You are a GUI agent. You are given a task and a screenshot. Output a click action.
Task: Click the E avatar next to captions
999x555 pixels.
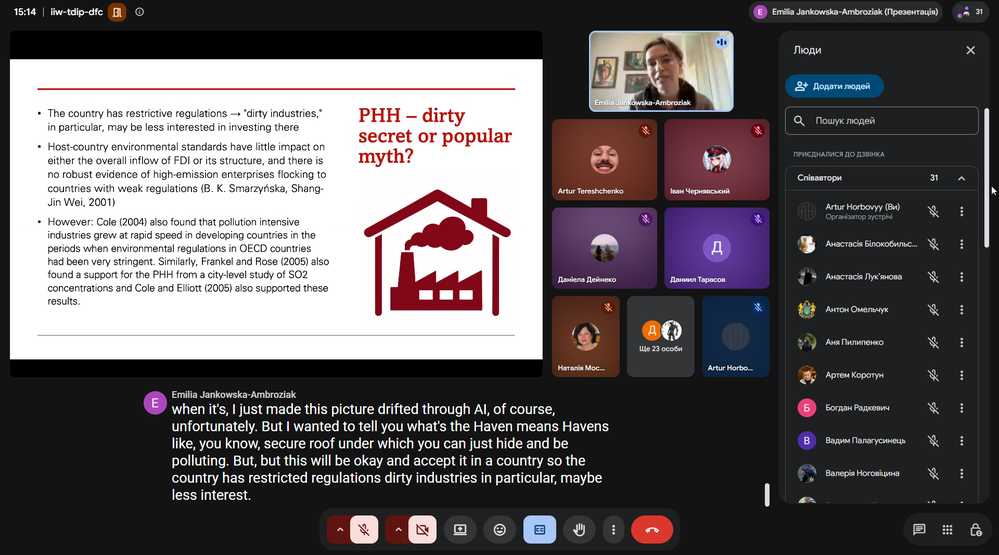click(155, 403)
